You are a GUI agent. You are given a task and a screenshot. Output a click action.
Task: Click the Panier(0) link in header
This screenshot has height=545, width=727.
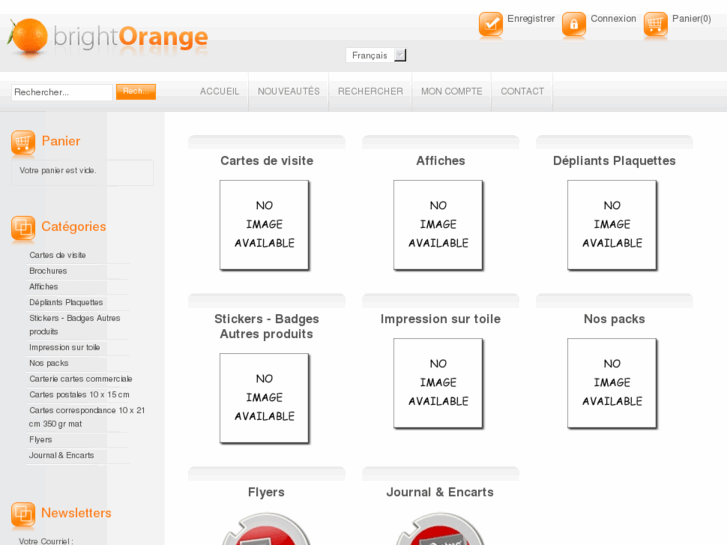(x=691, y=19)
